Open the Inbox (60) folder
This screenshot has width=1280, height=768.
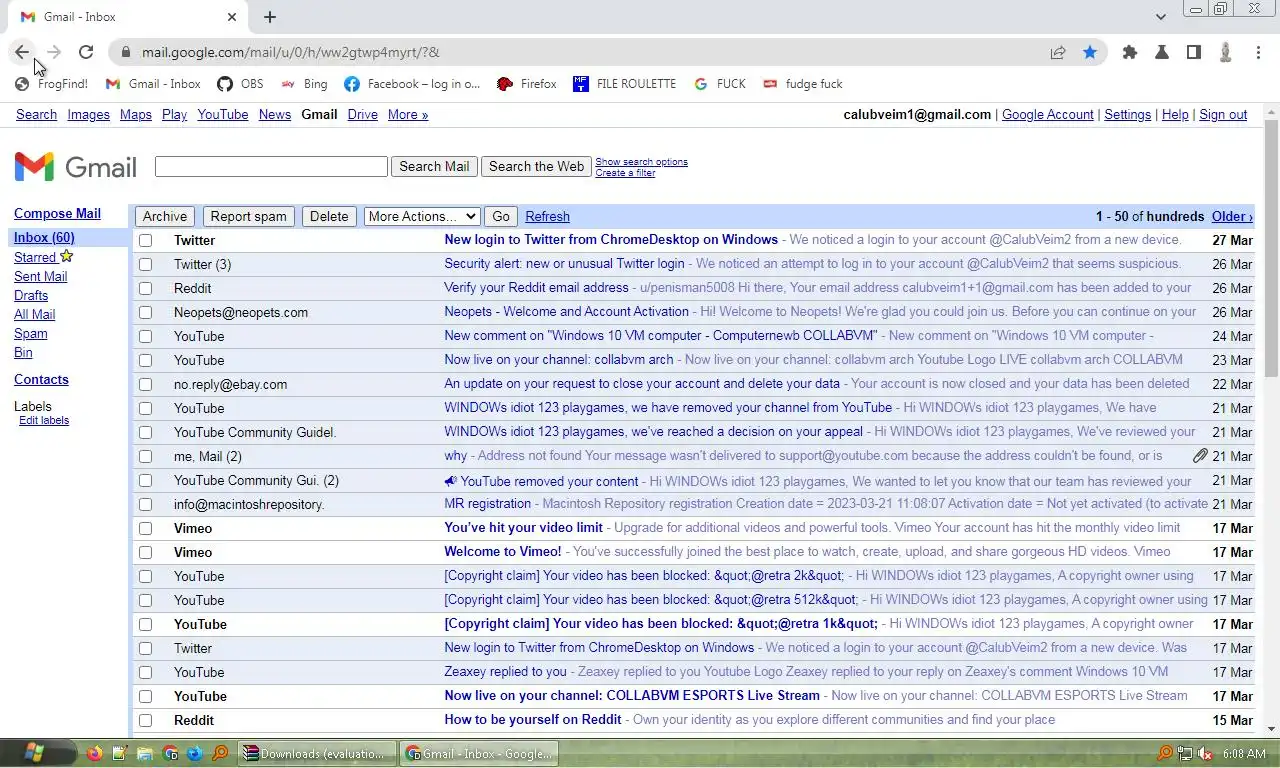click(x=44, y=237)
